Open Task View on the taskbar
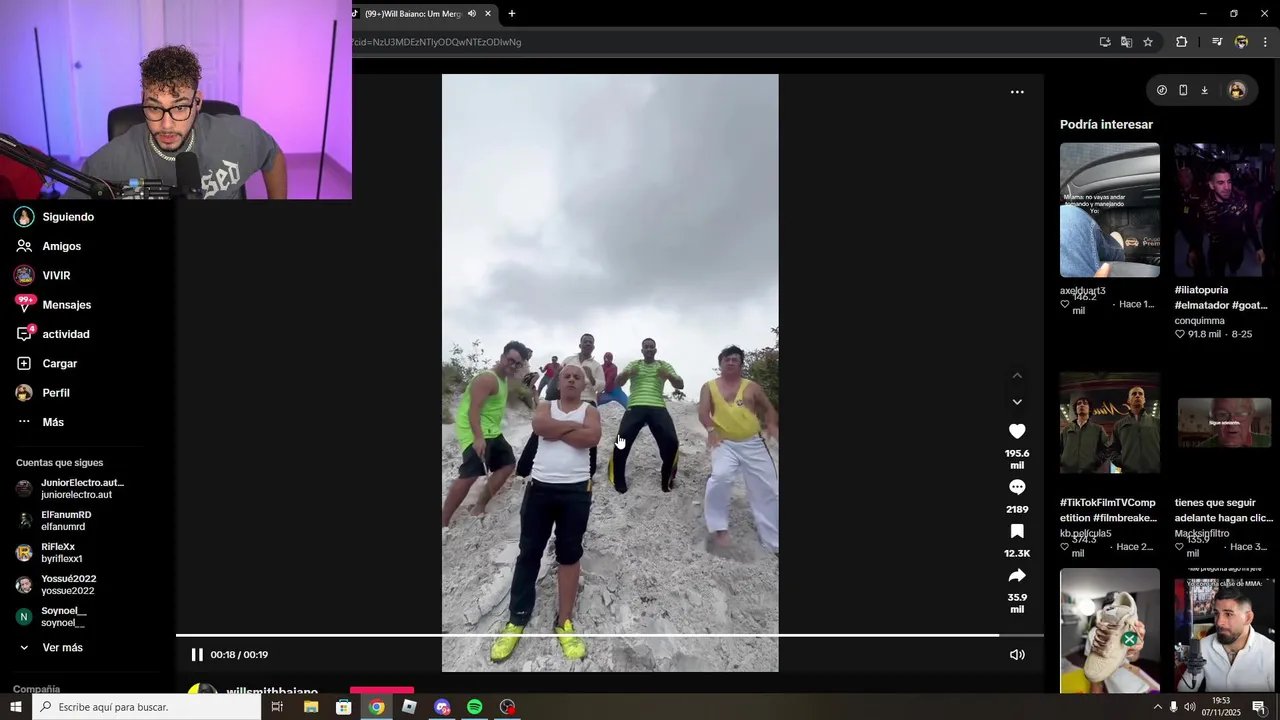 pyautogui.click(x=278, y=707)
